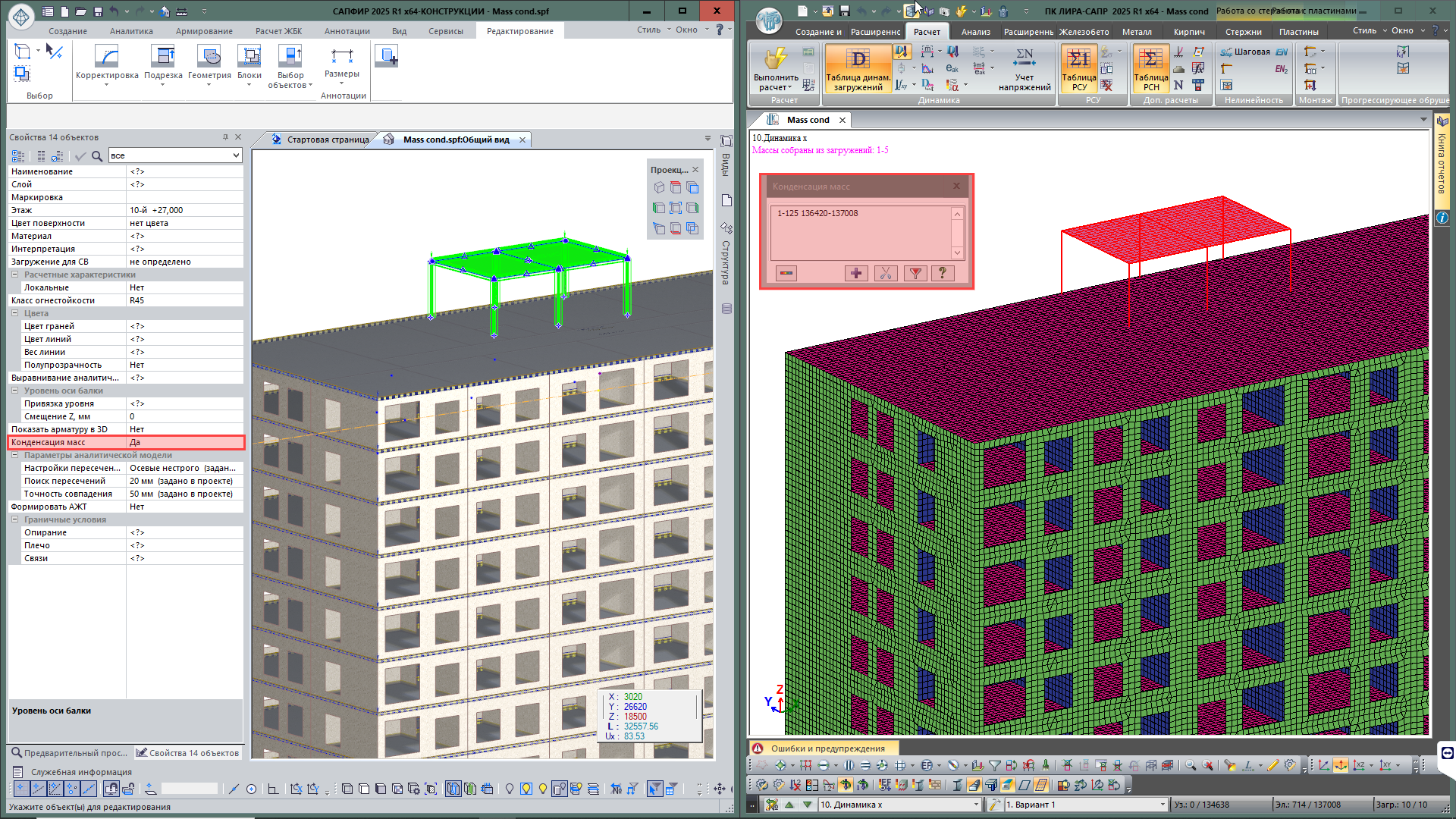
Task: Toggle yellow lightbulb visibility in bottom toolbar
Action: click(526, 789)
